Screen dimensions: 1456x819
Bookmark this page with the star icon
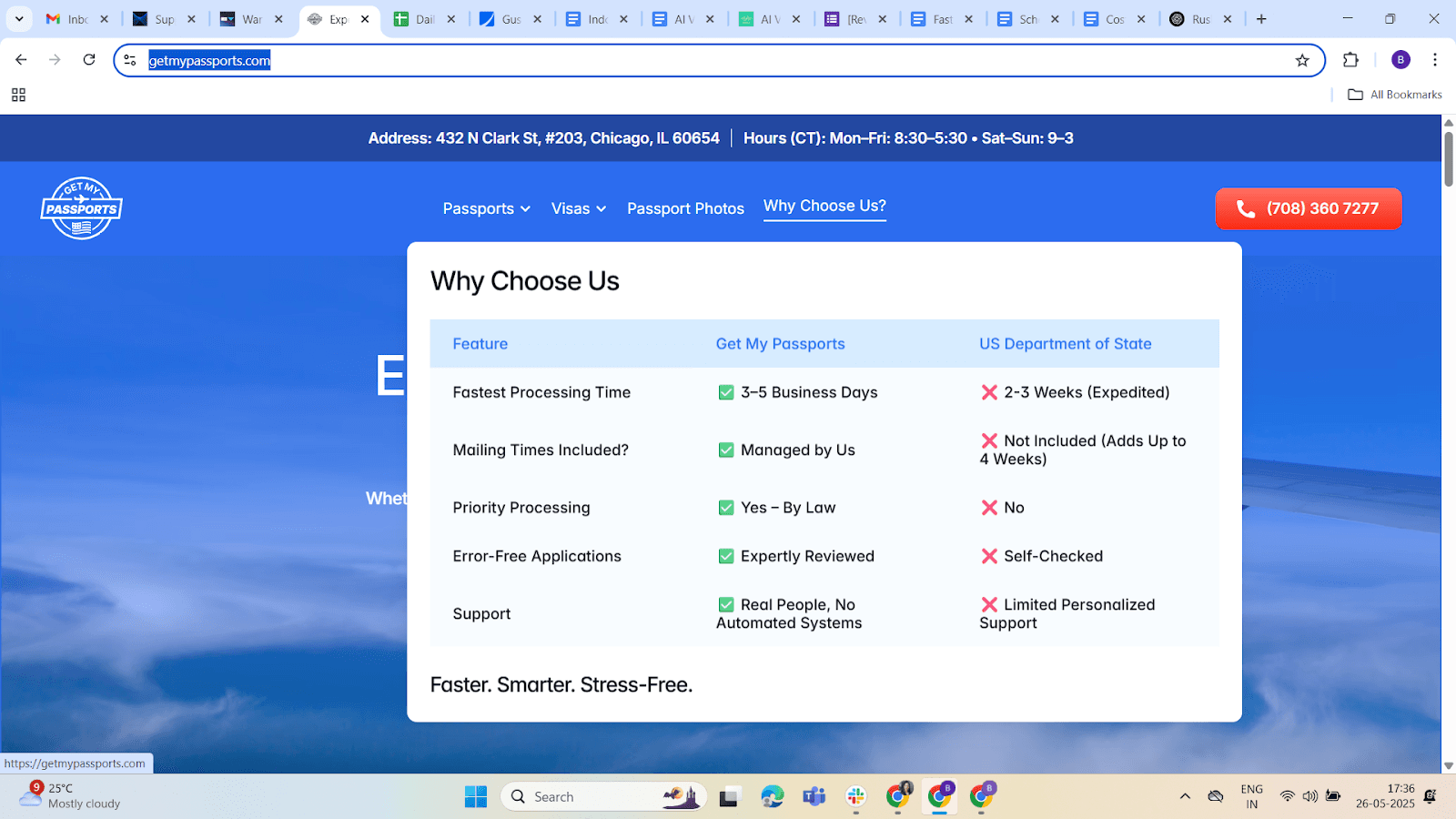point(1302,60)
